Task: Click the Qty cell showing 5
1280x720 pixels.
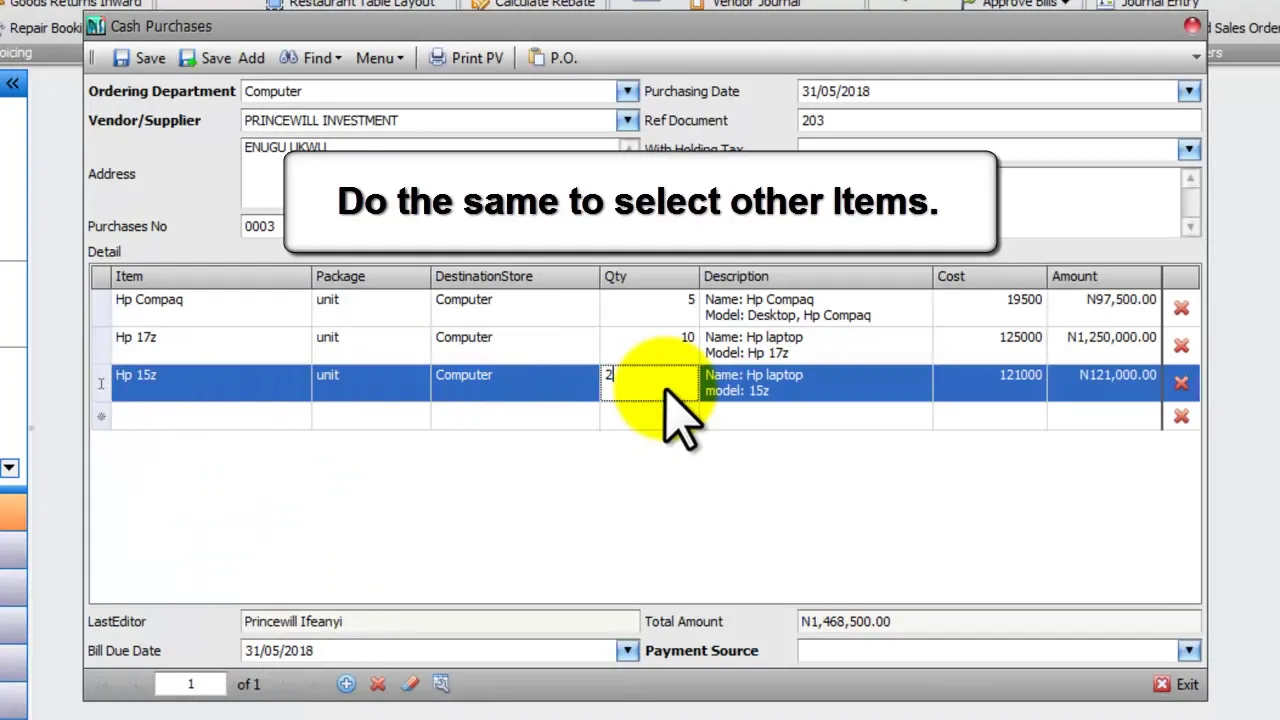Action: point(649,307)
